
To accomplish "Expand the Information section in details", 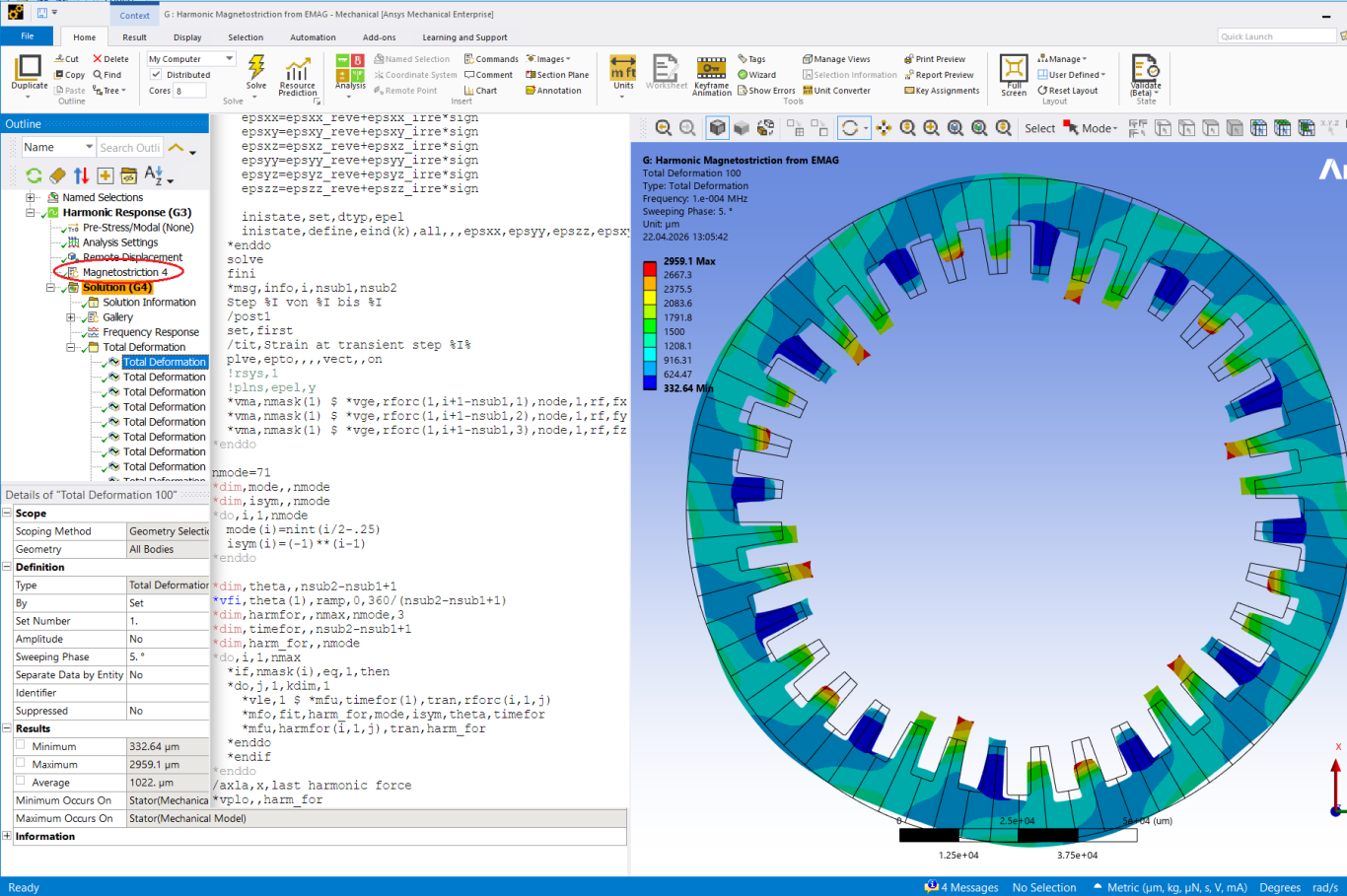I will pos(7,836).
